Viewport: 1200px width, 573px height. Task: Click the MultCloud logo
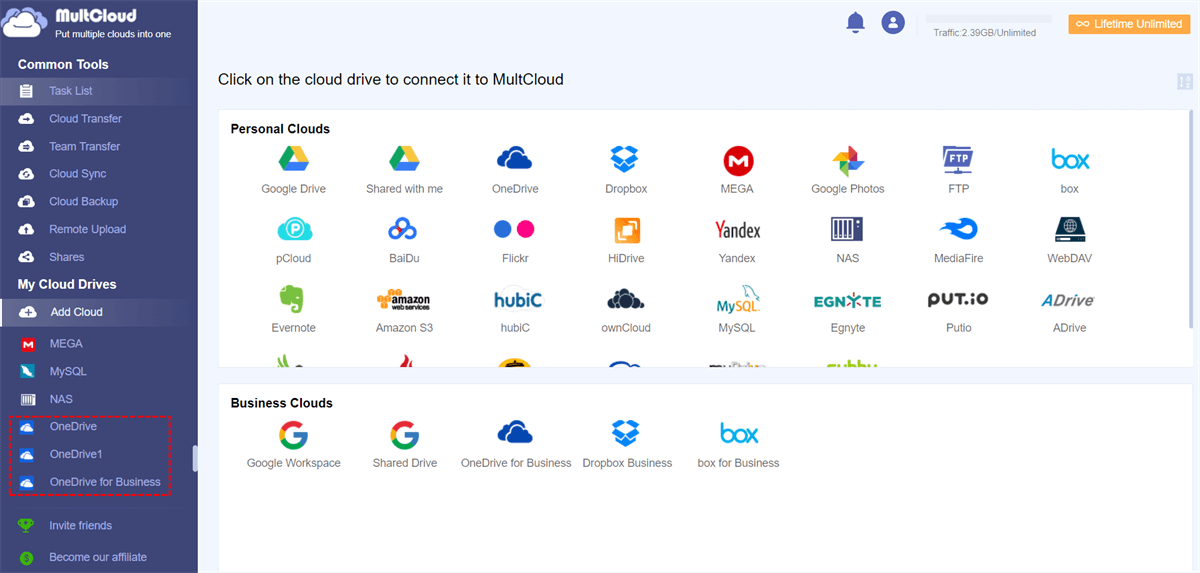point(87,24)
